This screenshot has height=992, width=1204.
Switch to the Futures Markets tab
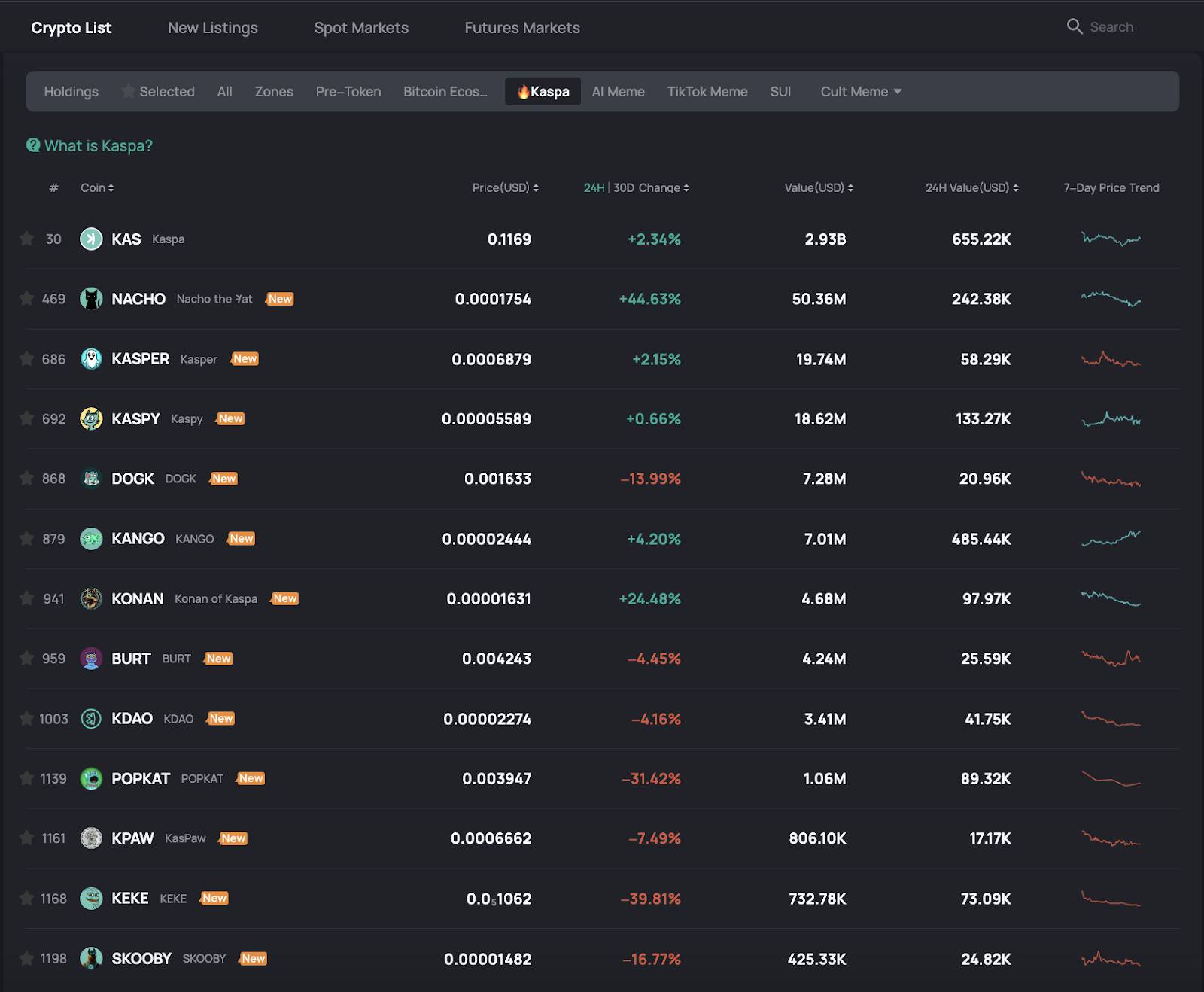(522, 28)
